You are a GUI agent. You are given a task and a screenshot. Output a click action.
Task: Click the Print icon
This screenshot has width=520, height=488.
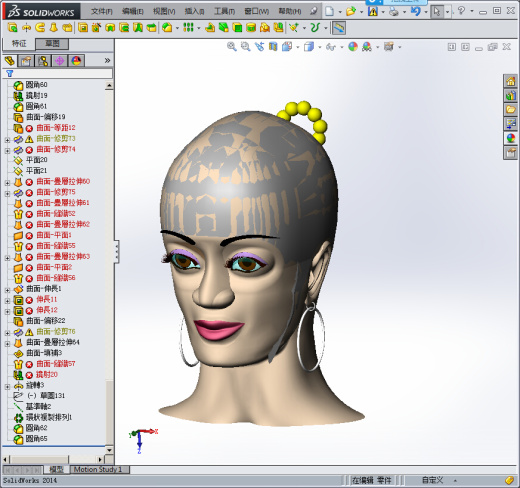point(394,11)
